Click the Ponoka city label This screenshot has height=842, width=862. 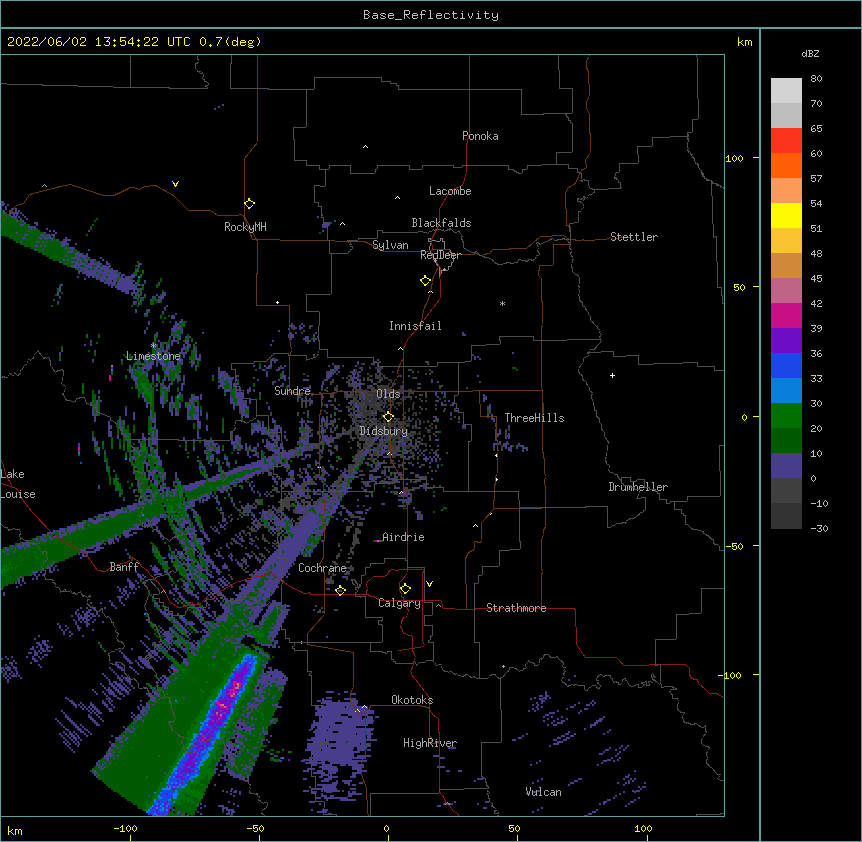pos(480,136)
